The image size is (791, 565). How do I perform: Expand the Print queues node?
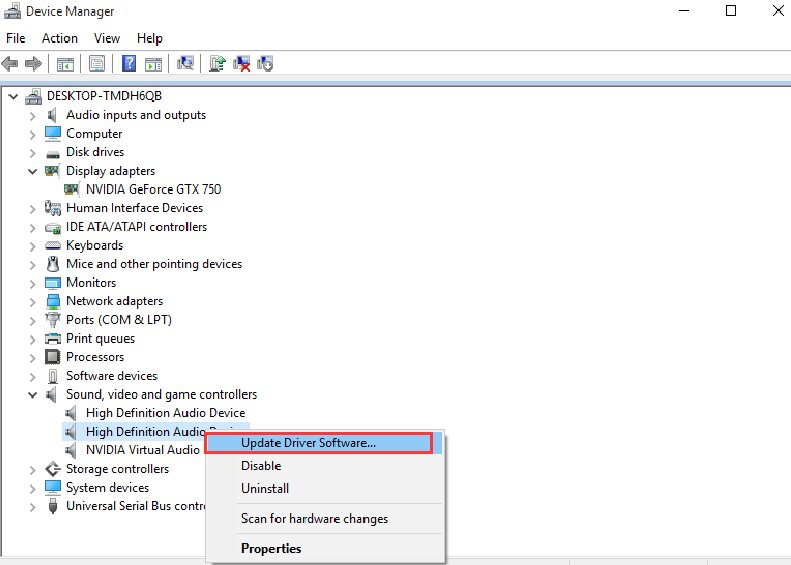33,340
